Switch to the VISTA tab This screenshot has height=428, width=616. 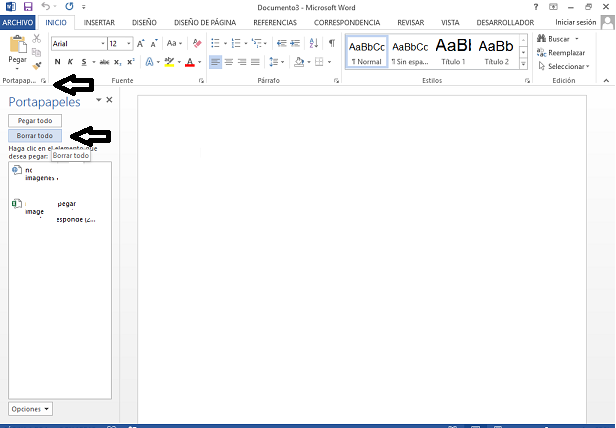pyautogui.click(x=450, y=22)
